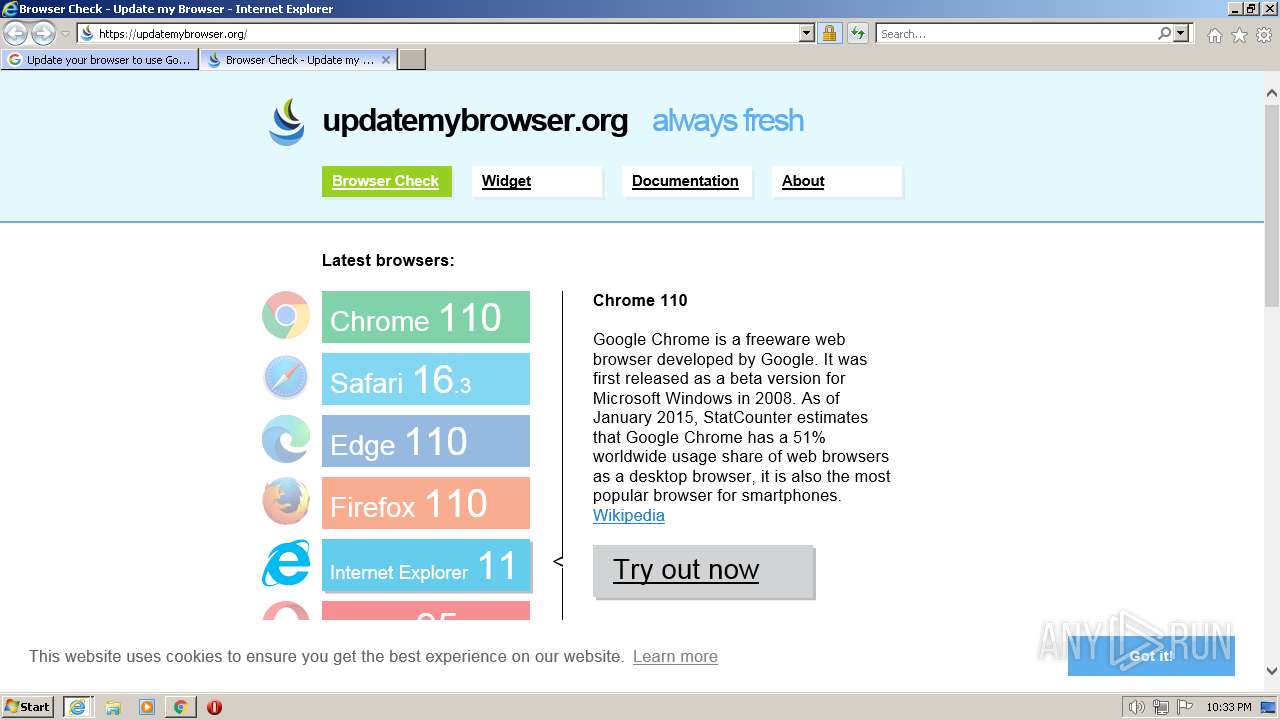
Task: Click the Chrome 110 description heading
Action: pos(640,300)
